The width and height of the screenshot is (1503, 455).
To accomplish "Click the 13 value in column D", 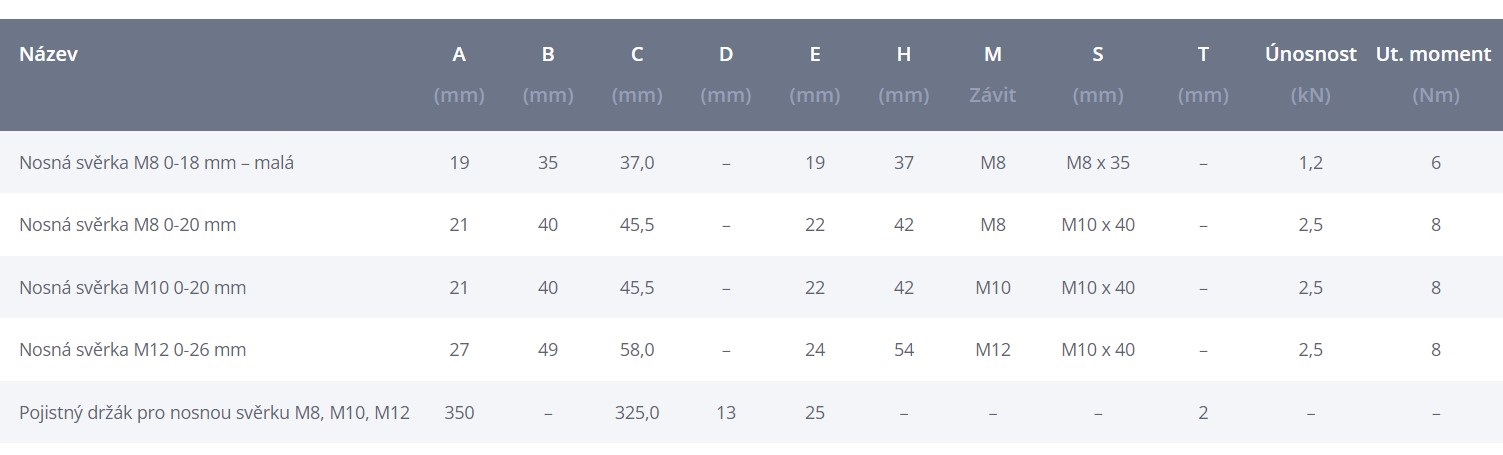I will 725,412.
